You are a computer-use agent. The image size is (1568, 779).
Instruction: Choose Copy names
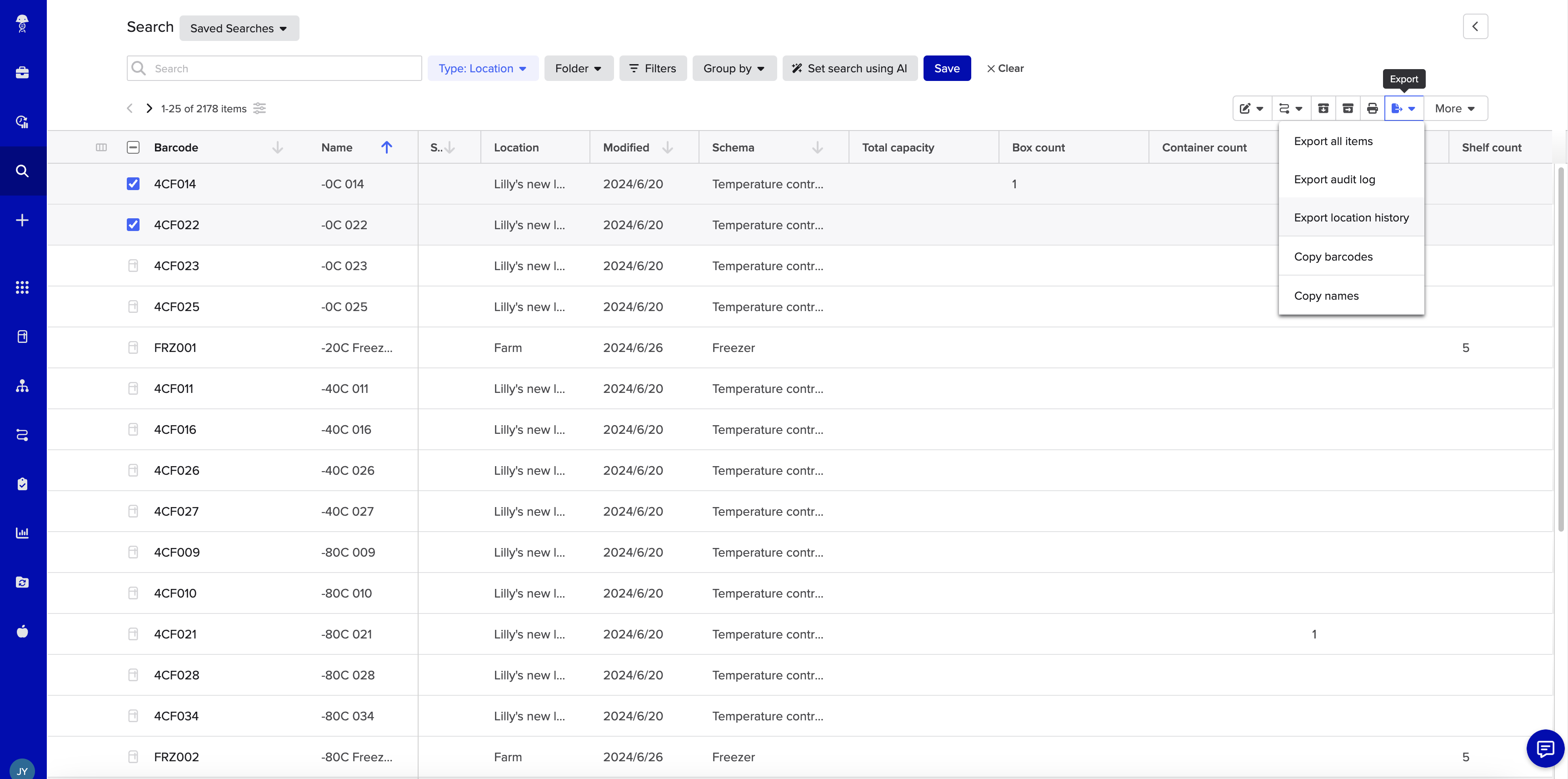point(1351,296)
